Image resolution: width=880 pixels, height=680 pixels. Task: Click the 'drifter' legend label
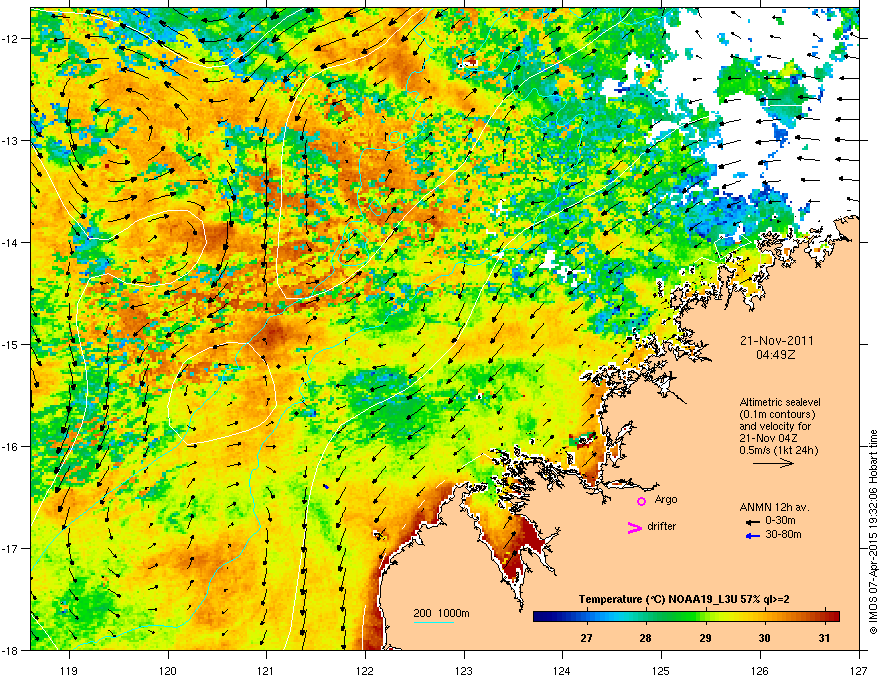pyautogui.click(x=661, y=526)
